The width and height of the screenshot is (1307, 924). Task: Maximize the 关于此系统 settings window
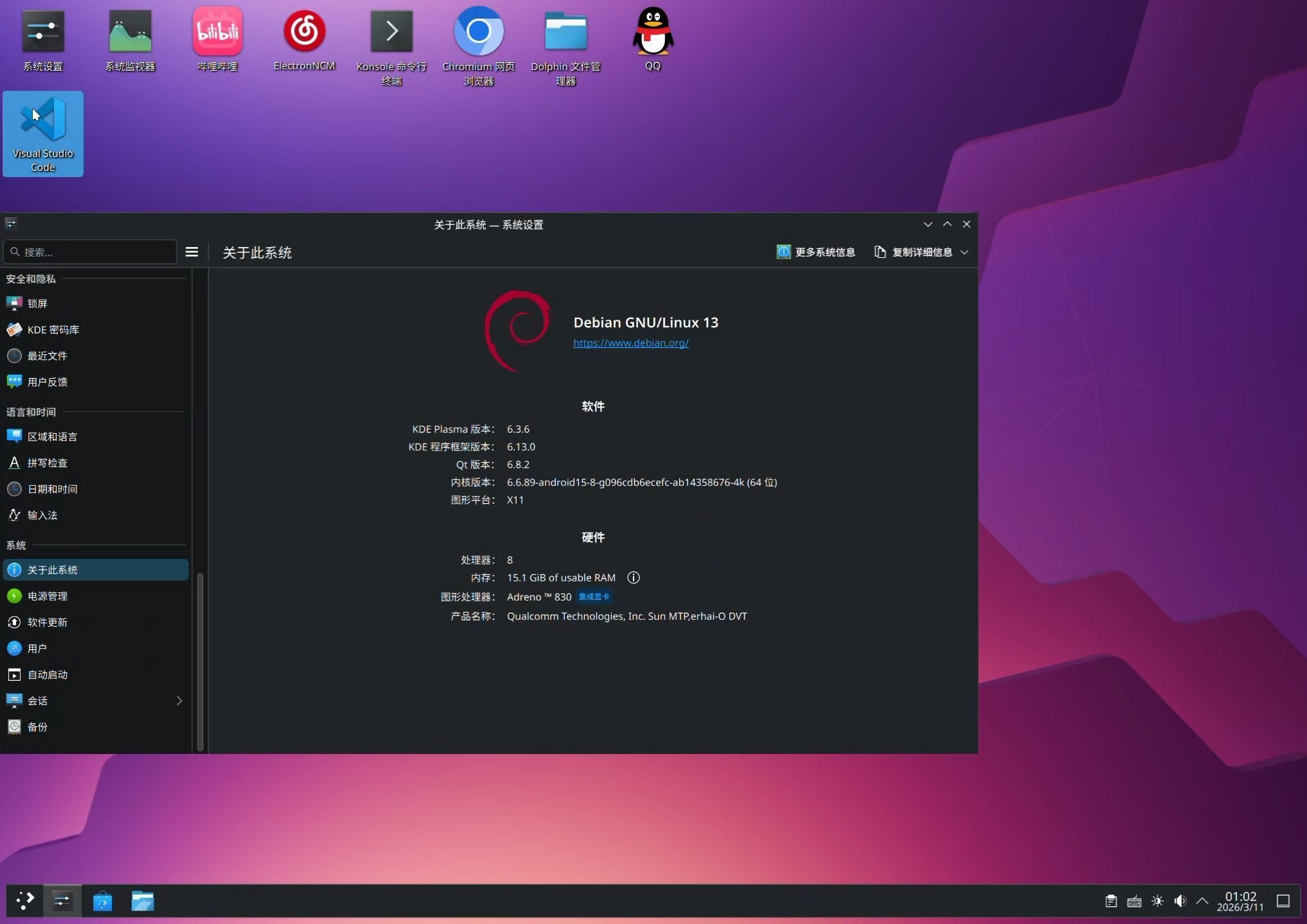pyautogui.click(x=947, y=224)
